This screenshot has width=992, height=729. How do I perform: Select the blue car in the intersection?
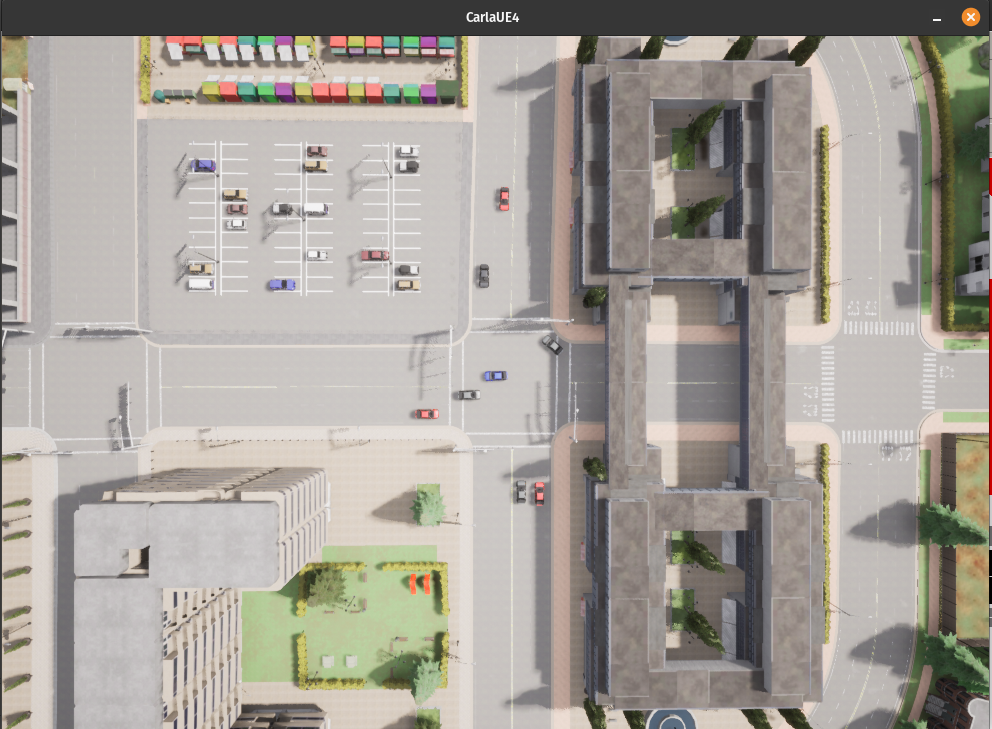pos(495,376)
